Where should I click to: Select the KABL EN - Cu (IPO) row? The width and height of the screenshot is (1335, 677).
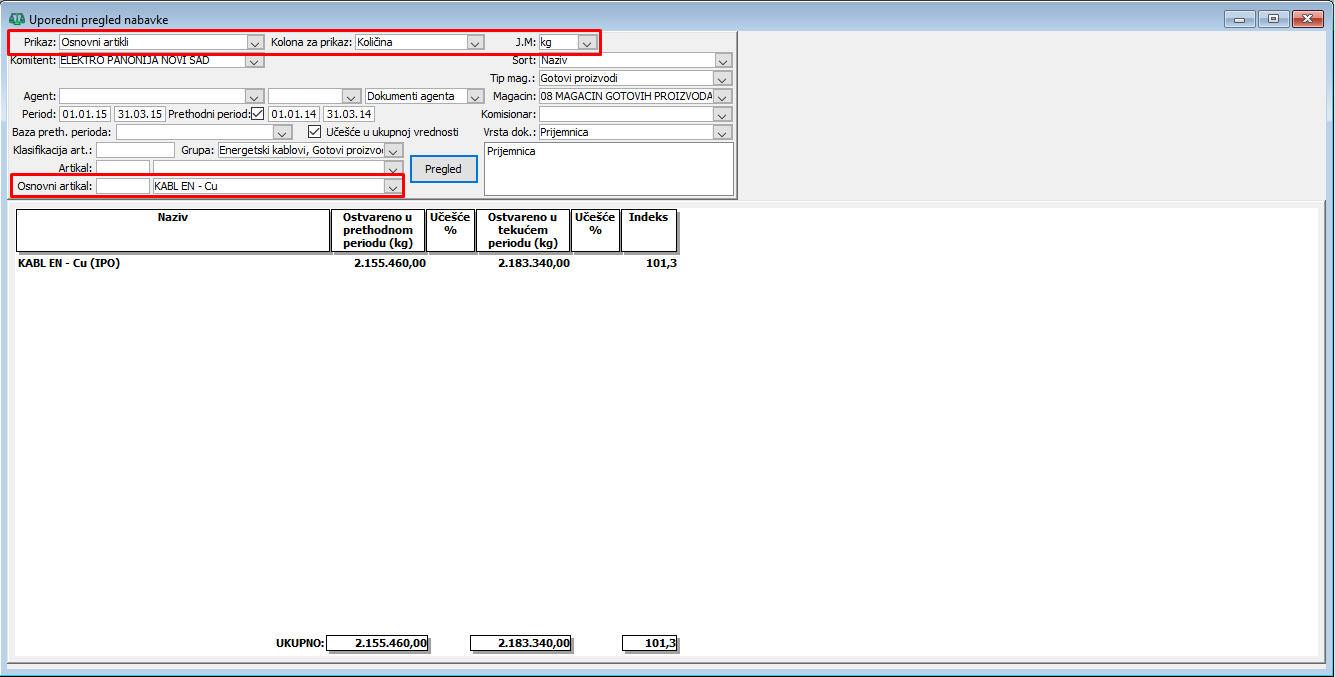(x=70, y=264)
